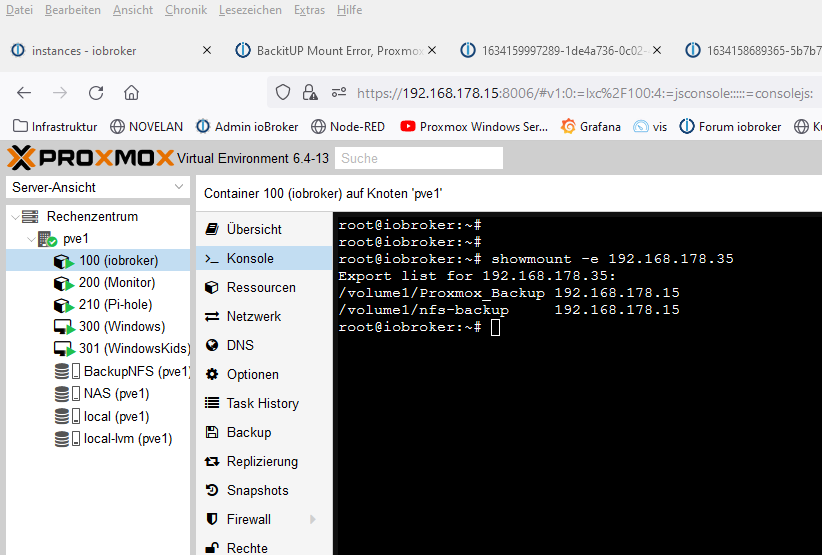Open the shield tracking protection icon
The image size is (822, 555).
[x=283, y=93]
